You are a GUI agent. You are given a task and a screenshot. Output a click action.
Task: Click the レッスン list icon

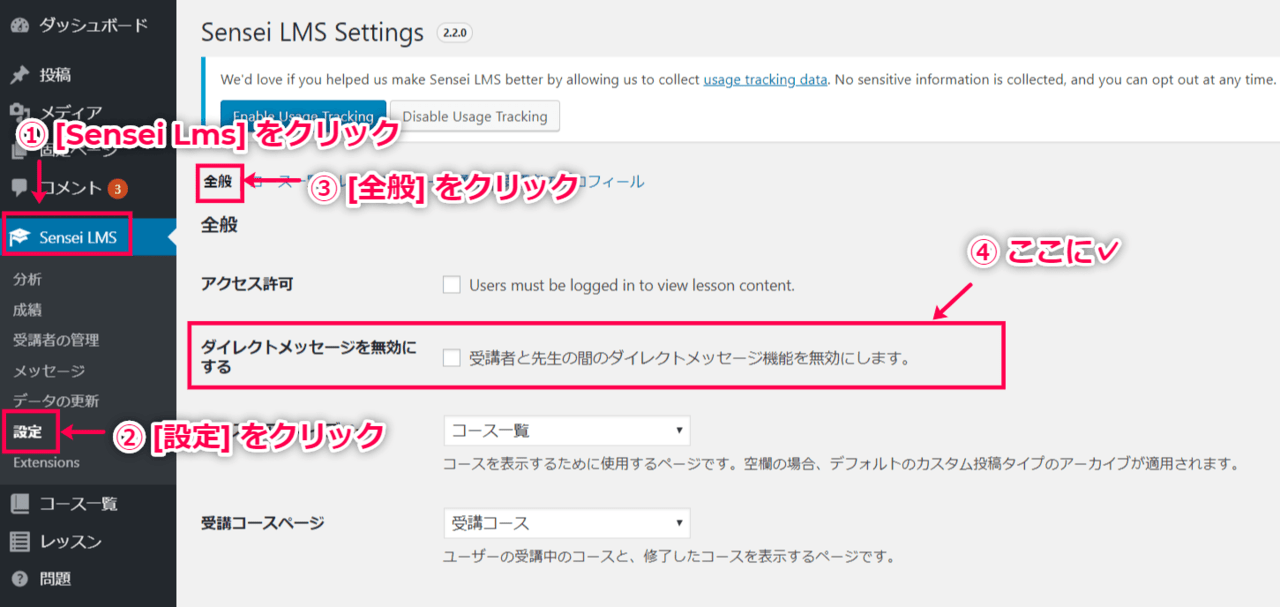(19, 542)
